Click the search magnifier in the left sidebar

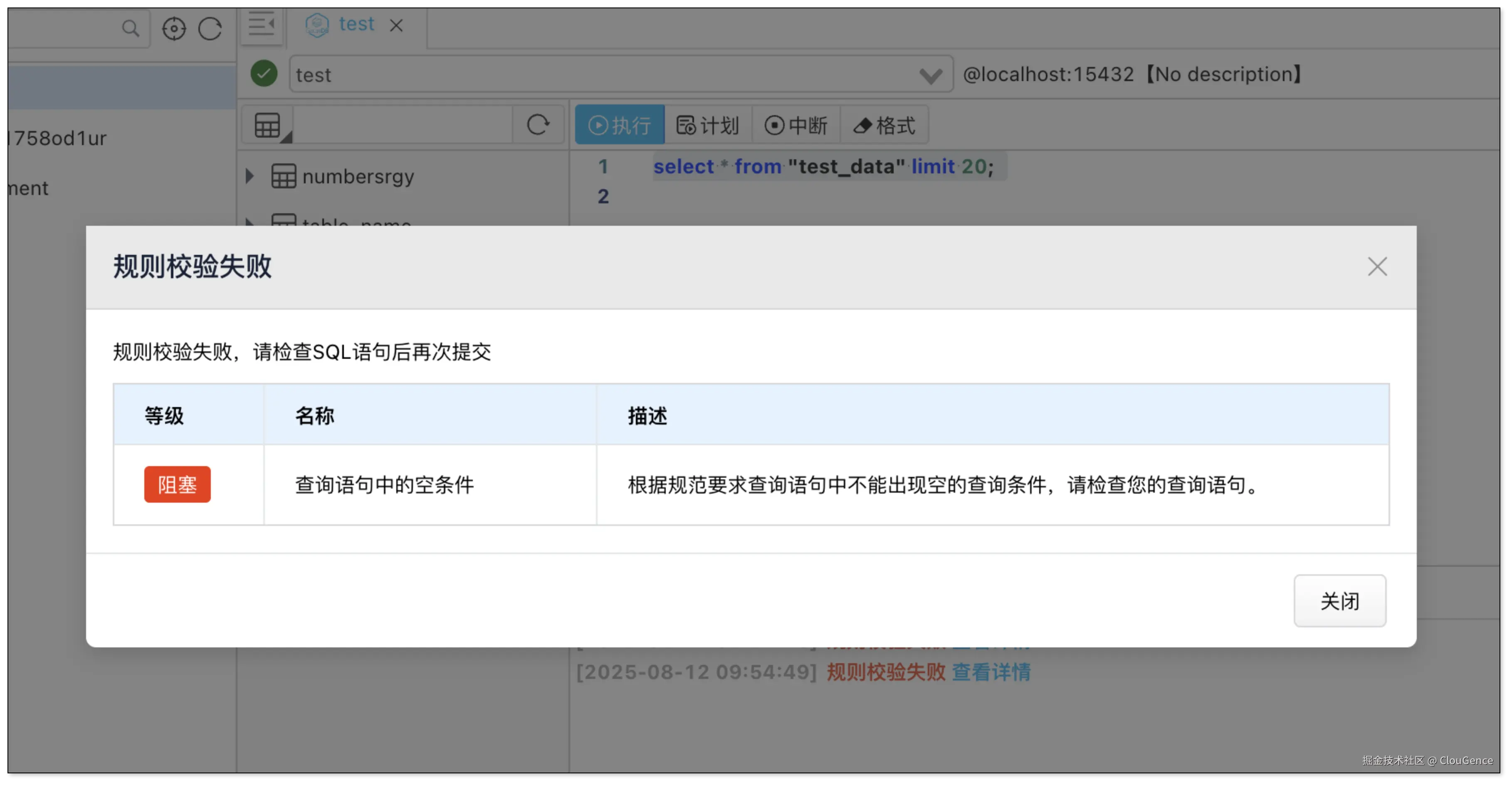point(130,28)
